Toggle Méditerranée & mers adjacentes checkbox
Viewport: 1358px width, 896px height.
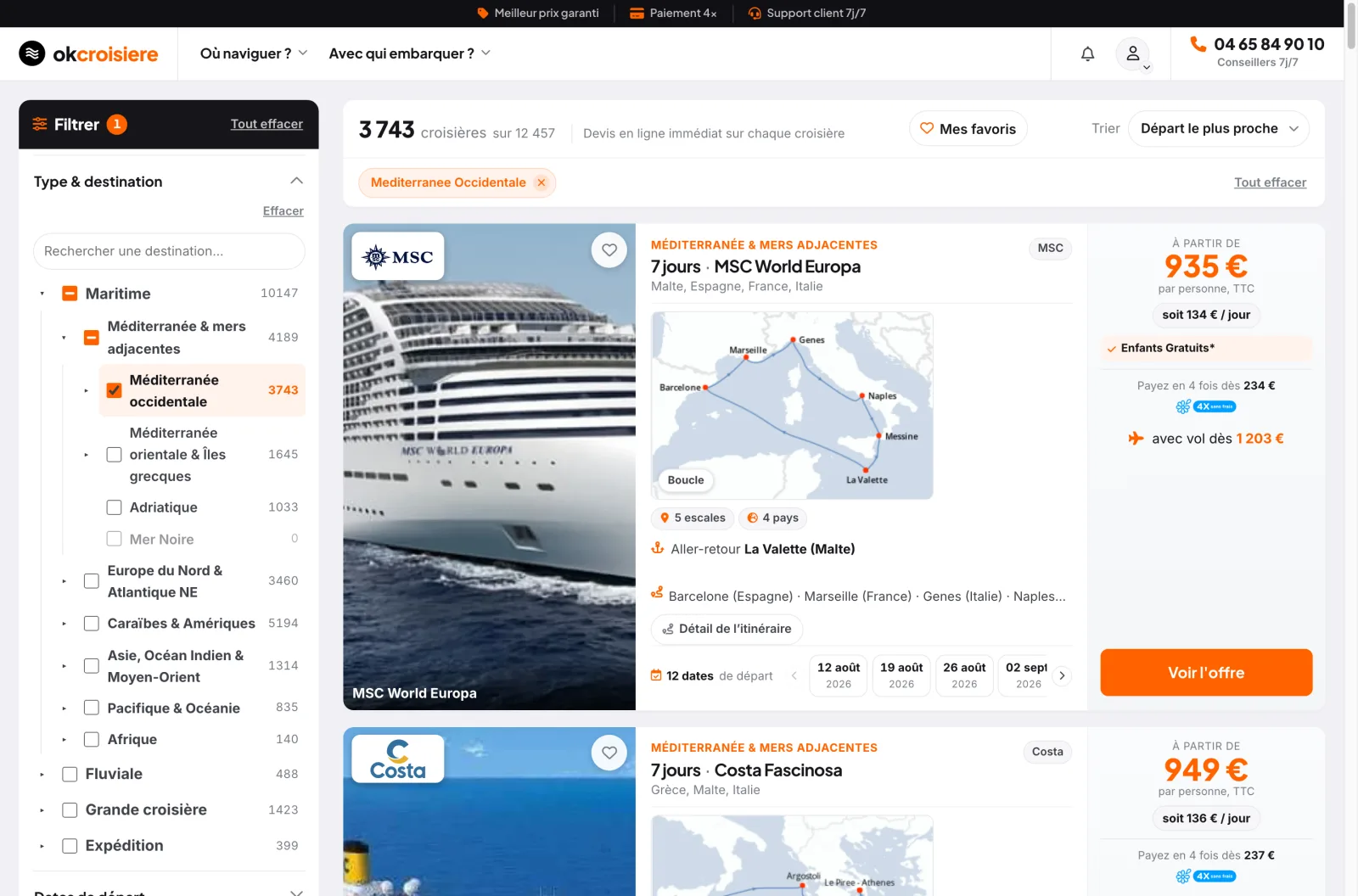pos(92,338)
